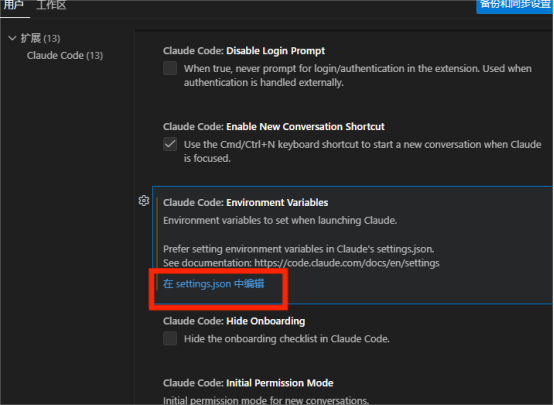Click the code.claude.com documentation URL text
This screenshot has width=554, height=405.
tap(347, 263)
